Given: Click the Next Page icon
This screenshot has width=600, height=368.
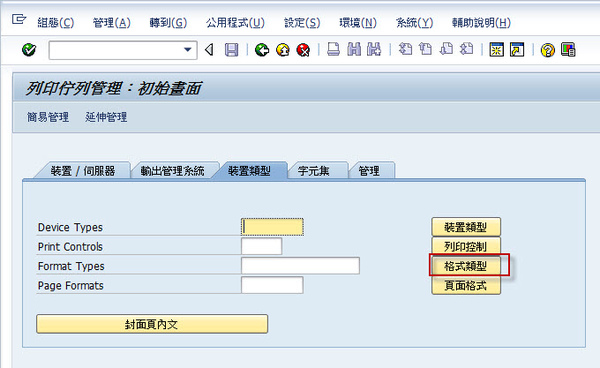Looking at the screenshot, I should click(446, 50).
